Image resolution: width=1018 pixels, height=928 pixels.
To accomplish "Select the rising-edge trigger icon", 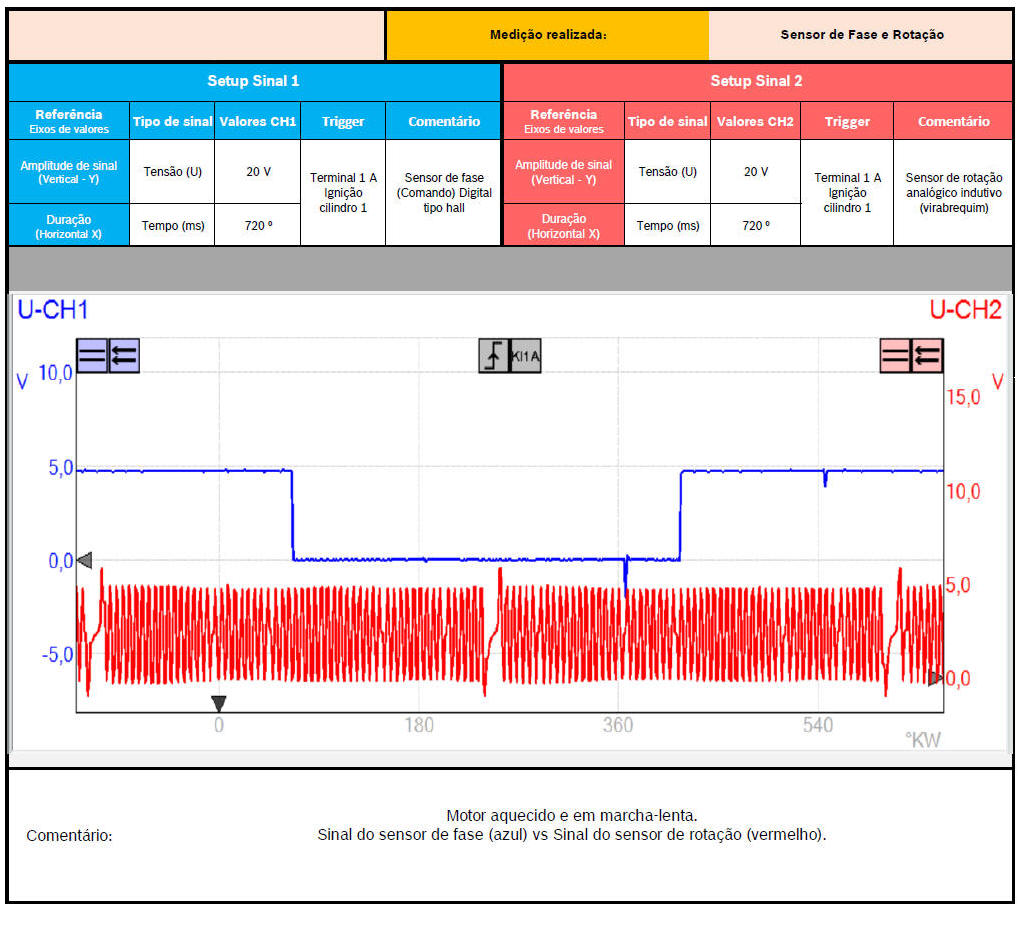I will (494, 356).
